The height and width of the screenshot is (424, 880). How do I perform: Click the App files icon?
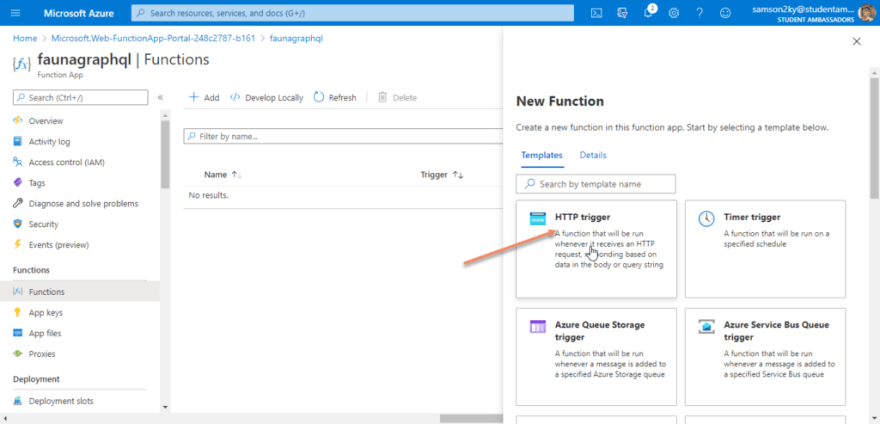pyautogui.click(x=17, y=333)
